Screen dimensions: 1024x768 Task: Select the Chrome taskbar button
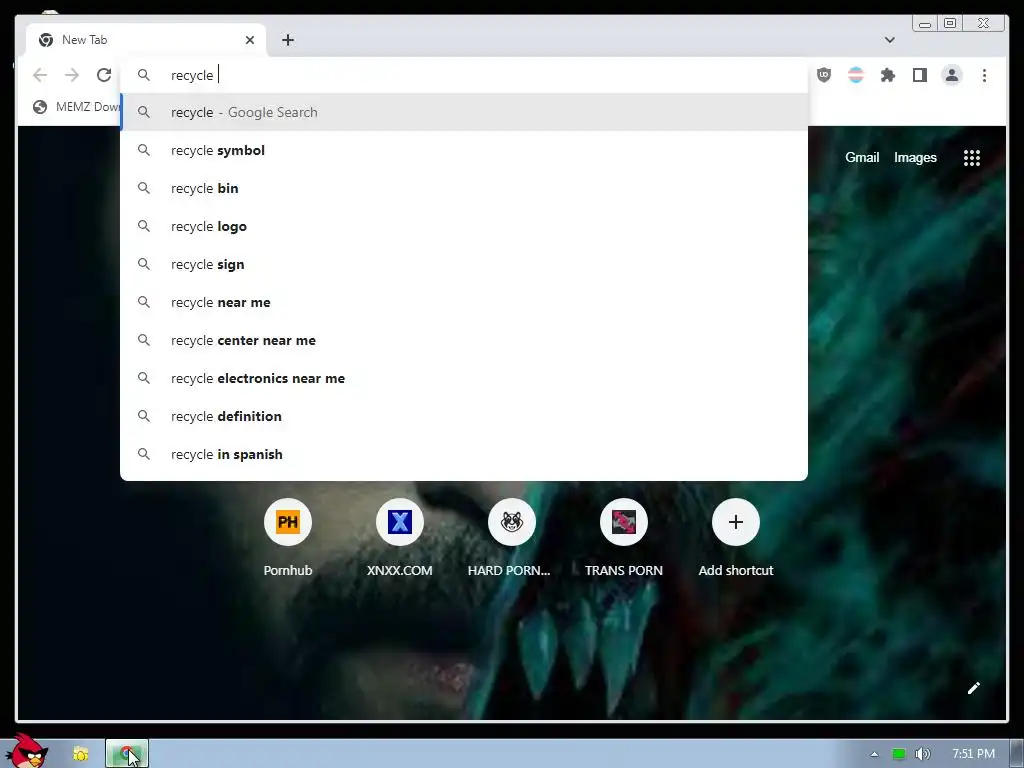[127, 754]
